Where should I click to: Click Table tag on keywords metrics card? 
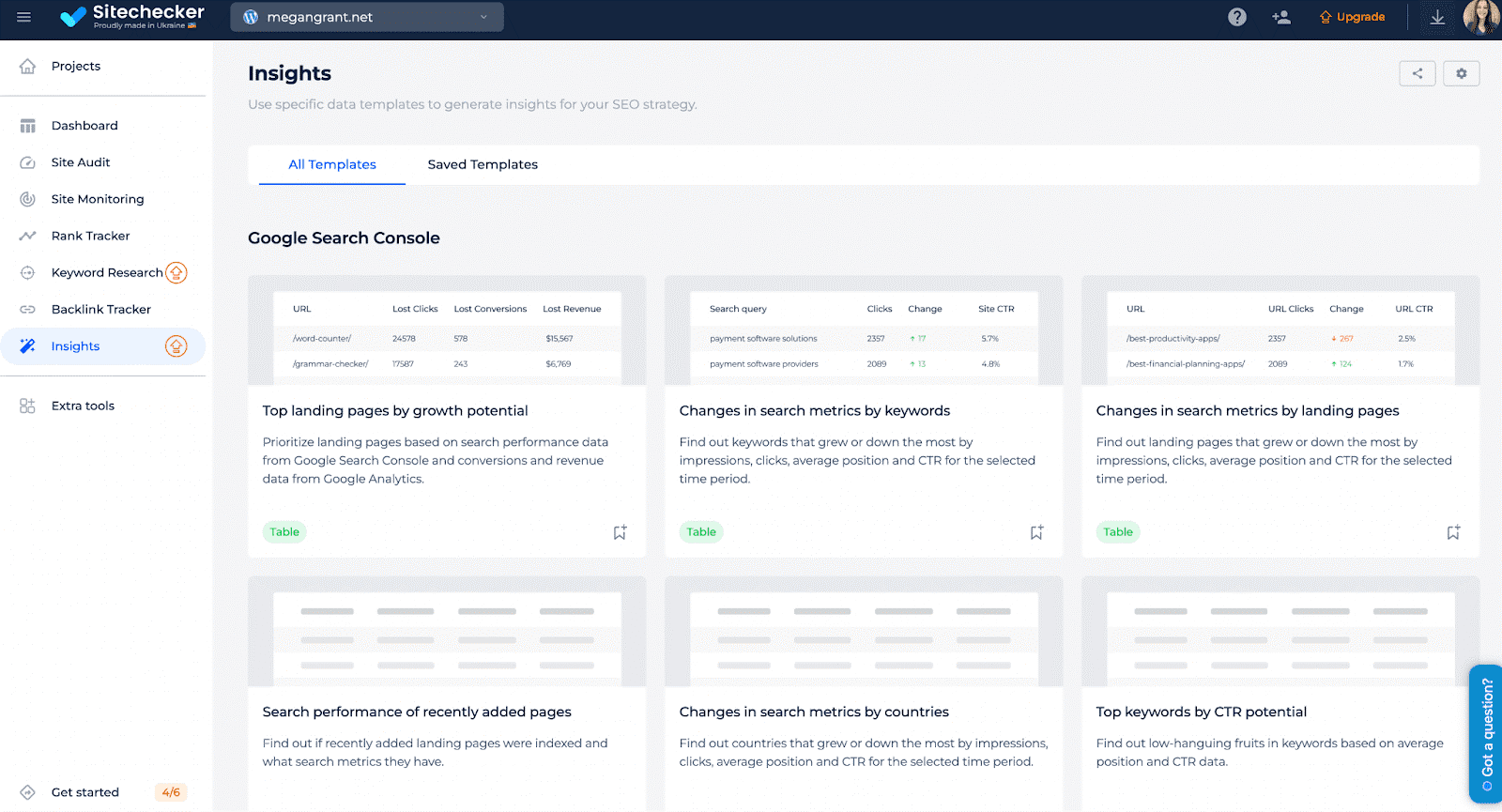click(x=701, y=532)
